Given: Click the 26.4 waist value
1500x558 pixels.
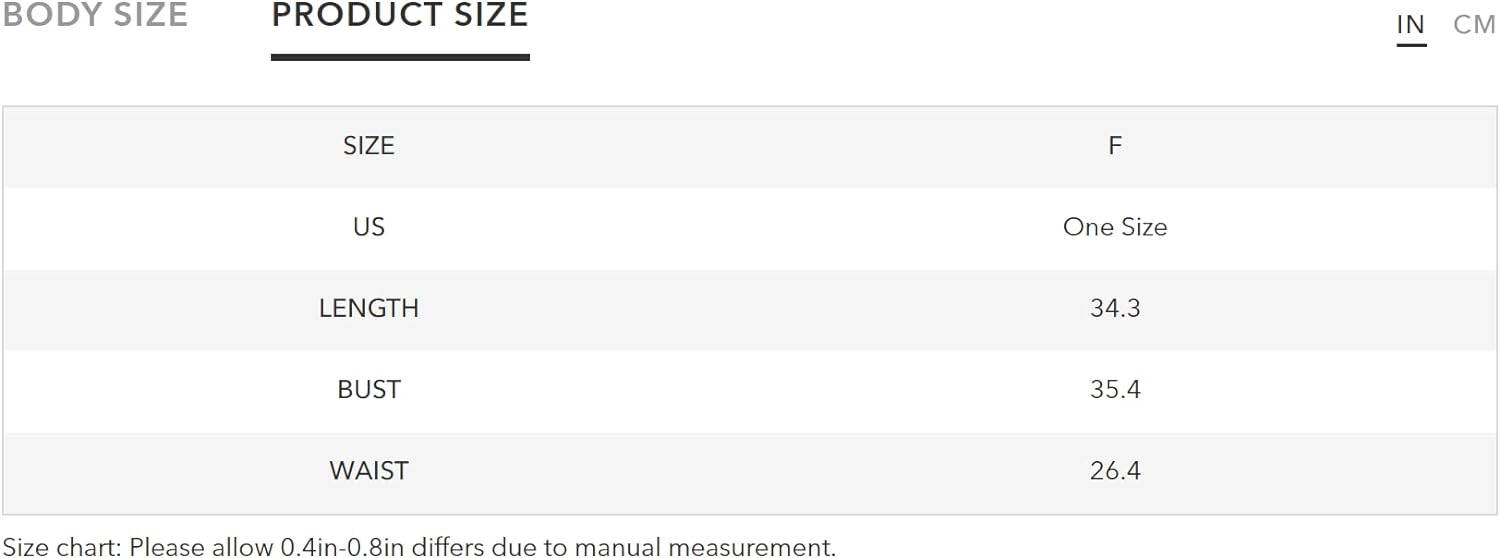Looking at the screenshot, I should 1115,470.
